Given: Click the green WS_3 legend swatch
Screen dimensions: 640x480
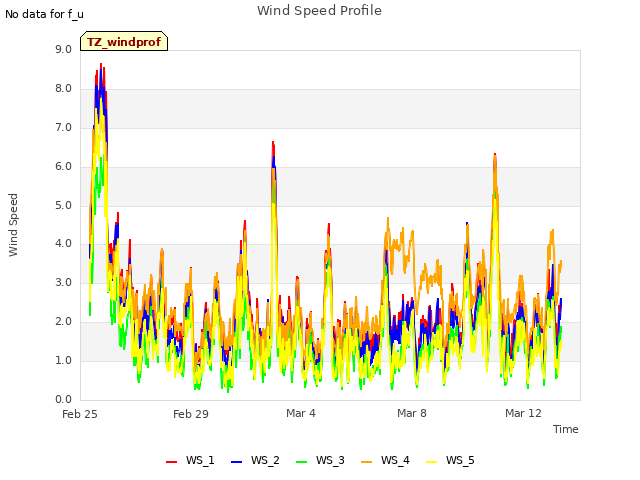Looking at the screenshot, I should (301, 462).
